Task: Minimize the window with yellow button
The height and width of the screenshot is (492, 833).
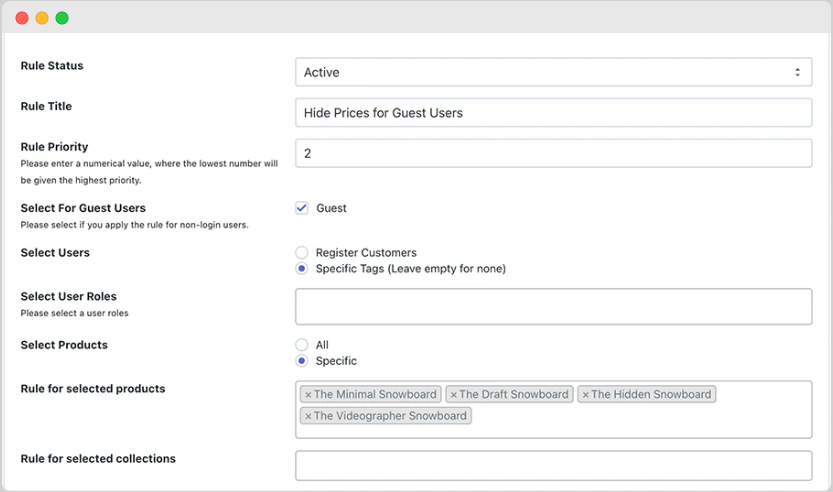Action: 42,18
